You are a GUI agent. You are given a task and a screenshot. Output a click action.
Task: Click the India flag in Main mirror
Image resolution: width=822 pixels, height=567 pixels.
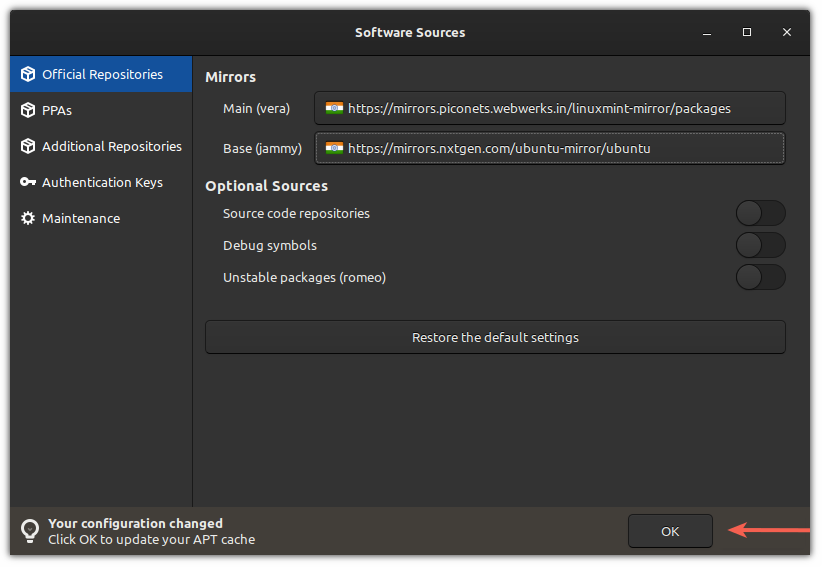(x=334, y=108)
